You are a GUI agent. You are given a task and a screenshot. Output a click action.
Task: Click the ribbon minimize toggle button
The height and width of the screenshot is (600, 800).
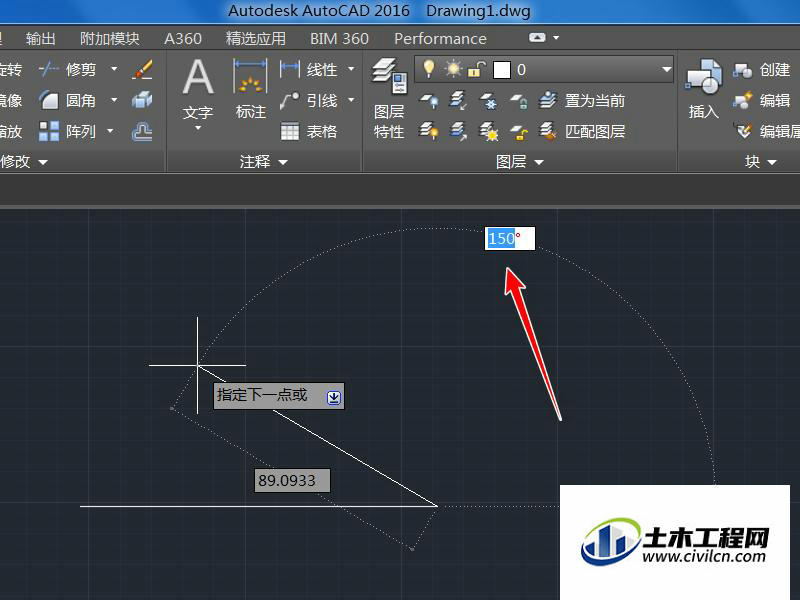(537, 38)
